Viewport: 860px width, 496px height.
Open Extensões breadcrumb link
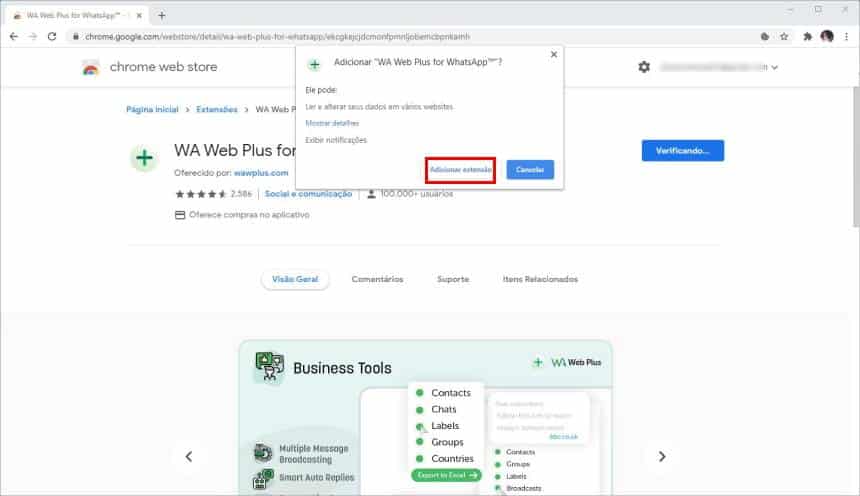click(217, 109)
